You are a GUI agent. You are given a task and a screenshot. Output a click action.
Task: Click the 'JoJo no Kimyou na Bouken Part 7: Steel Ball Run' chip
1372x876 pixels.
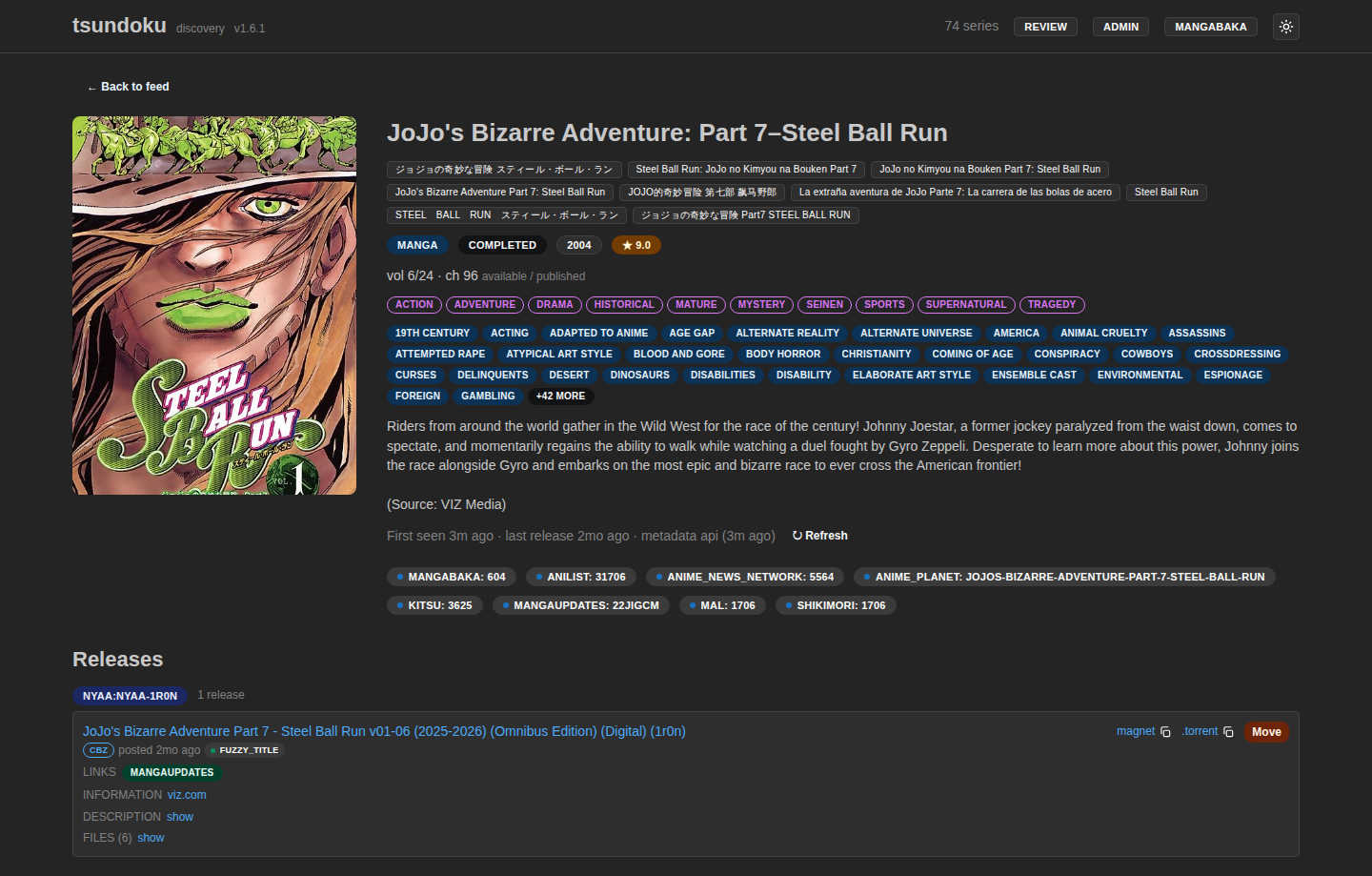tap(990, 170)
